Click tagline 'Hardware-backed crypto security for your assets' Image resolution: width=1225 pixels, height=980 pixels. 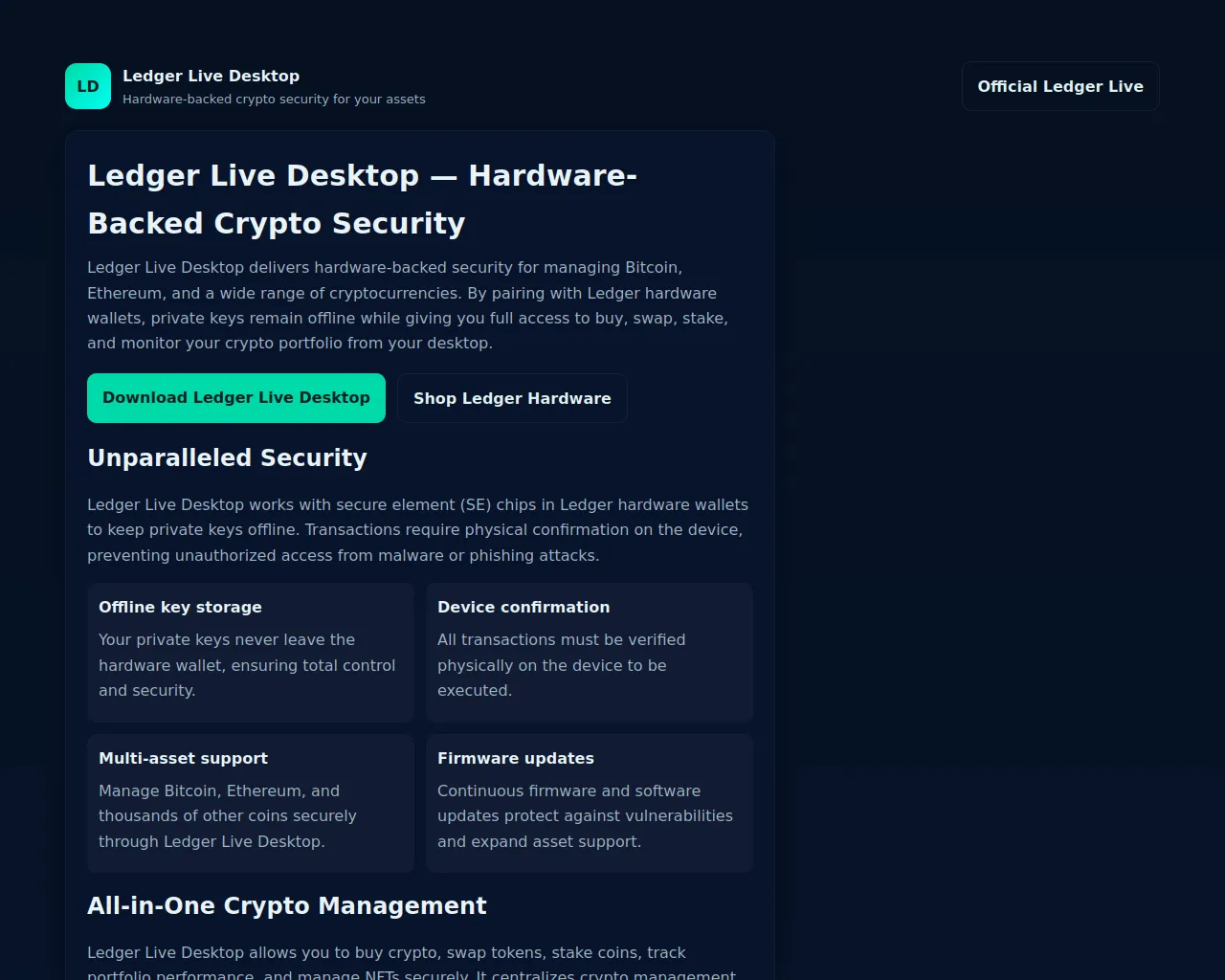[x=274, y=100]
